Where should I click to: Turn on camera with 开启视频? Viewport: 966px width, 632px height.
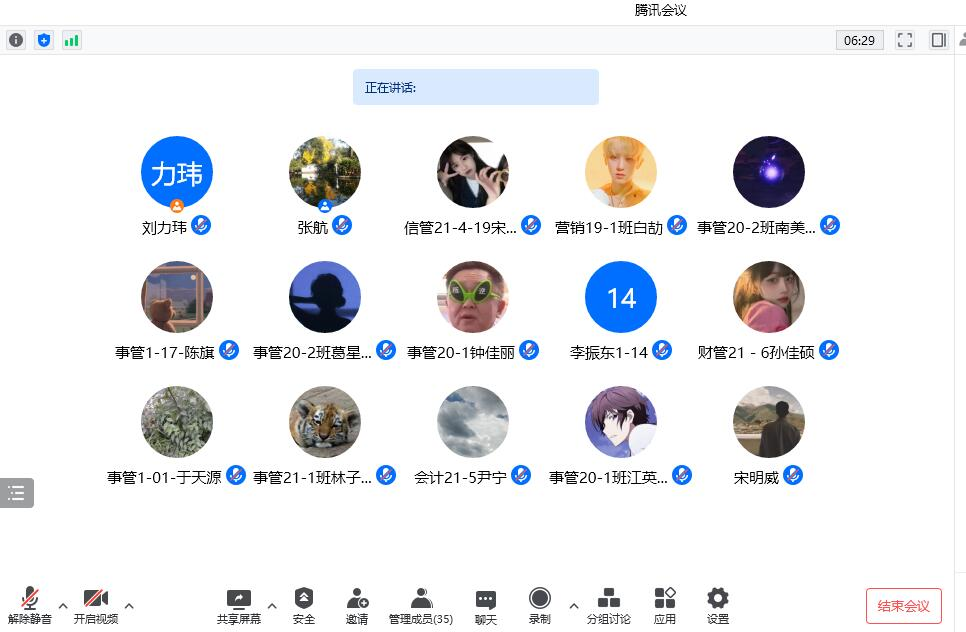tap(96, 606)
